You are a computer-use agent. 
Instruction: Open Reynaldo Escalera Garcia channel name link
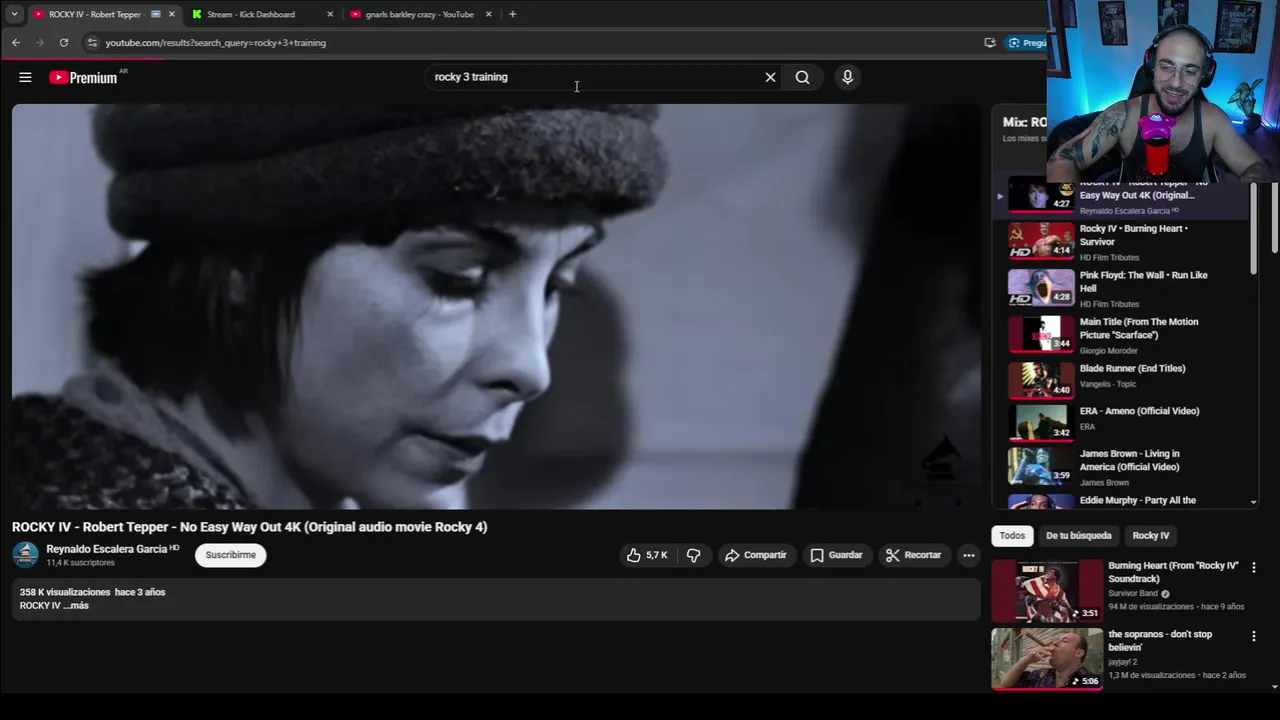pyautogui.click(x=106, y=549)
